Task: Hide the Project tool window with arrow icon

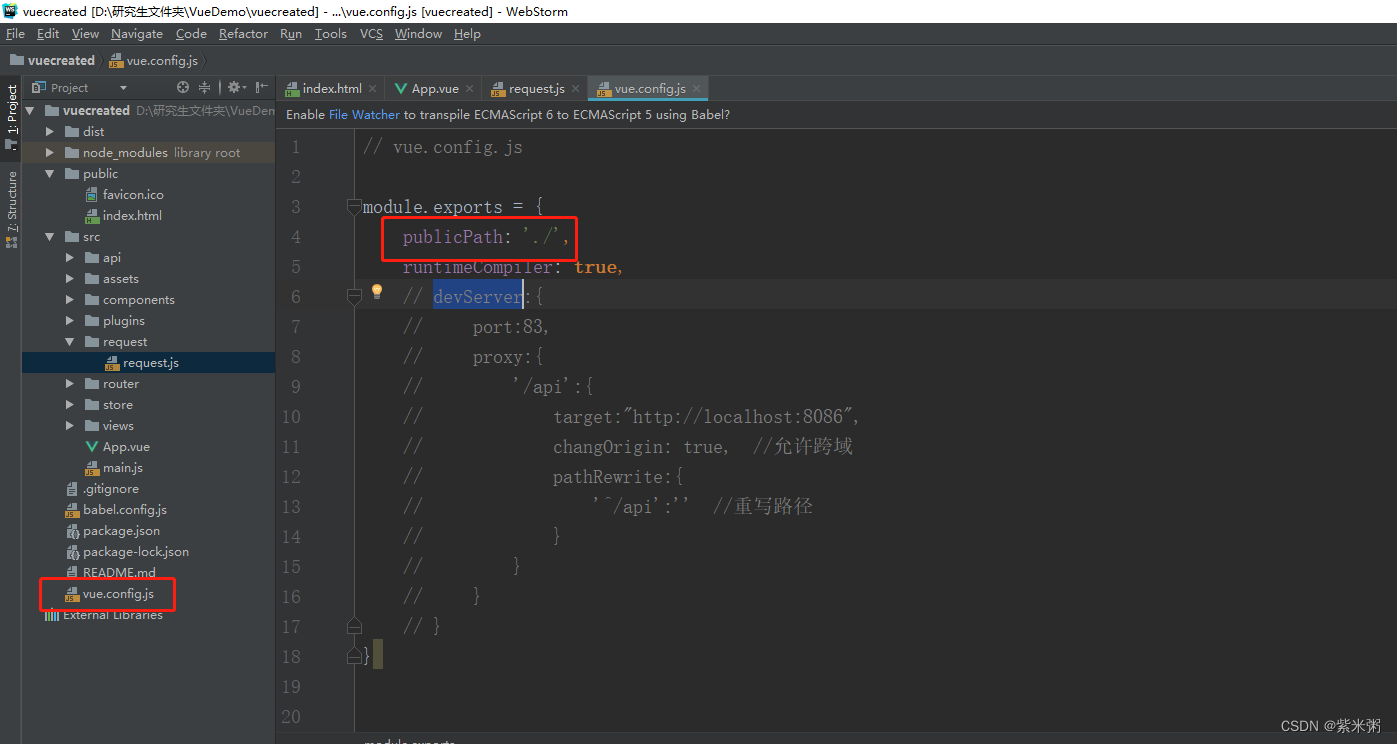Action: (x=262, y=88)
